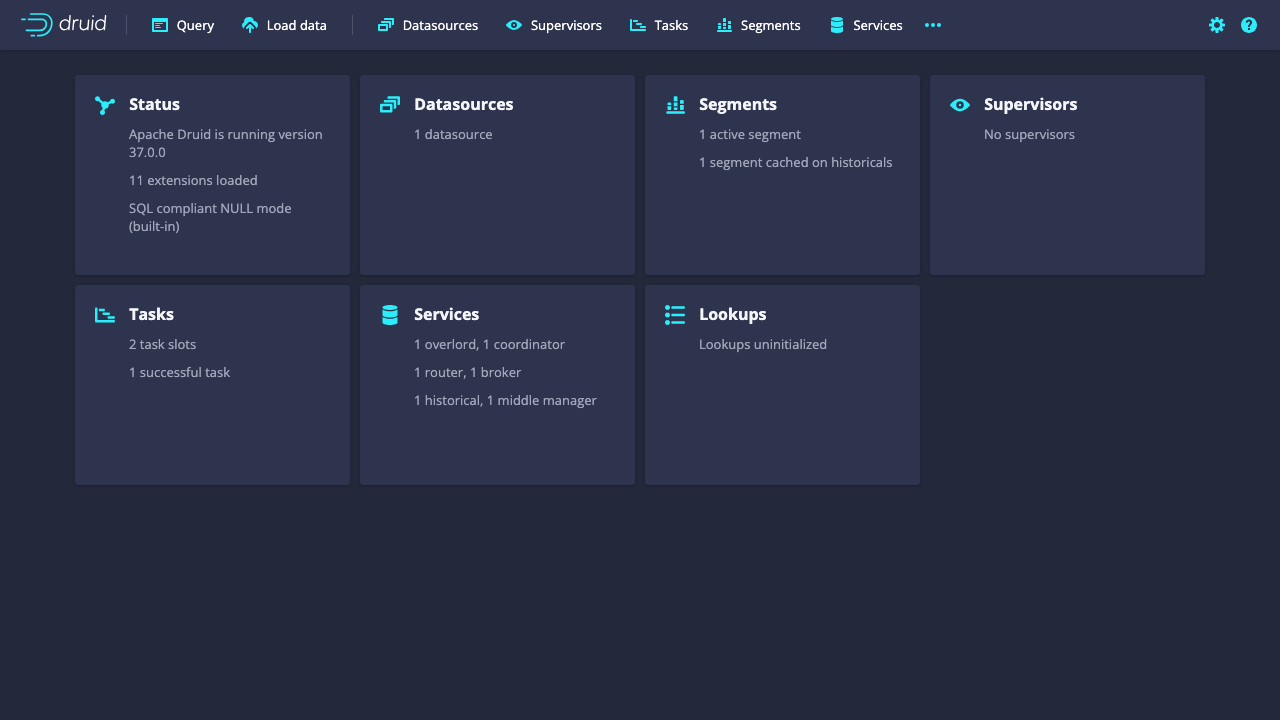Image resolution: width=1280 pixels, height=720 pixels.
Task: Click "1 segment cached on historicals"
Action: (x=796, y=162)
